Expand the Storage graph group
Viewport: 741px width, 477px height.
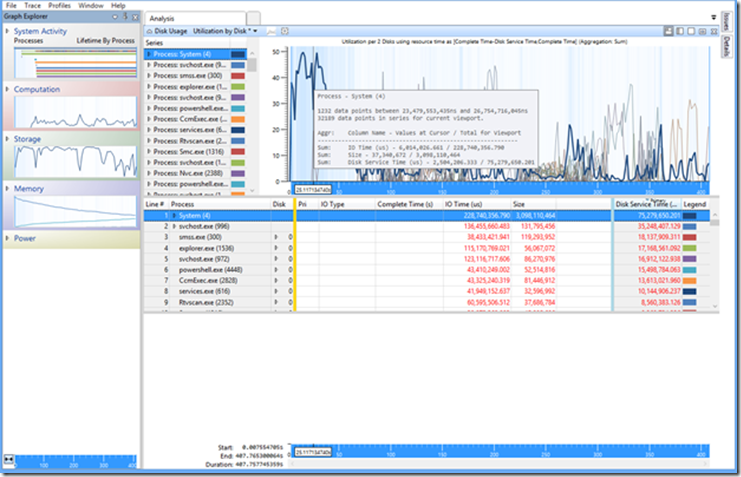[x=7, y=139]
